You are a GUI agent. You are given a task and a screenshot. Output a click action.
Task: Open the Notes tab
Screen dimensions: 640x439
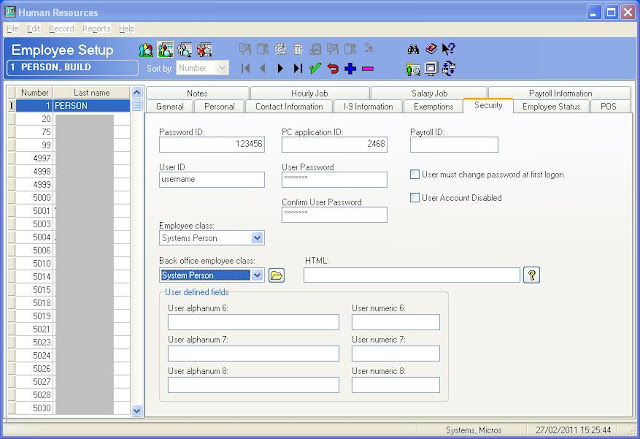click(x=197, y=93)
